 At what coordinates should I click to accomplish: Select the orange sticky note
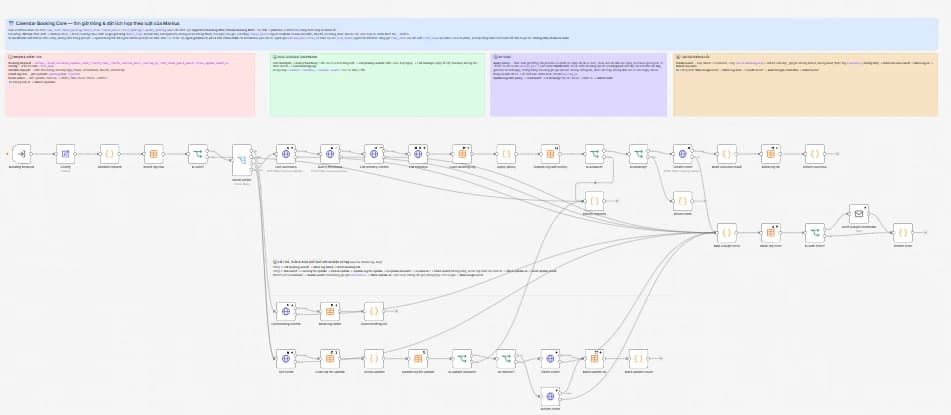805,84
